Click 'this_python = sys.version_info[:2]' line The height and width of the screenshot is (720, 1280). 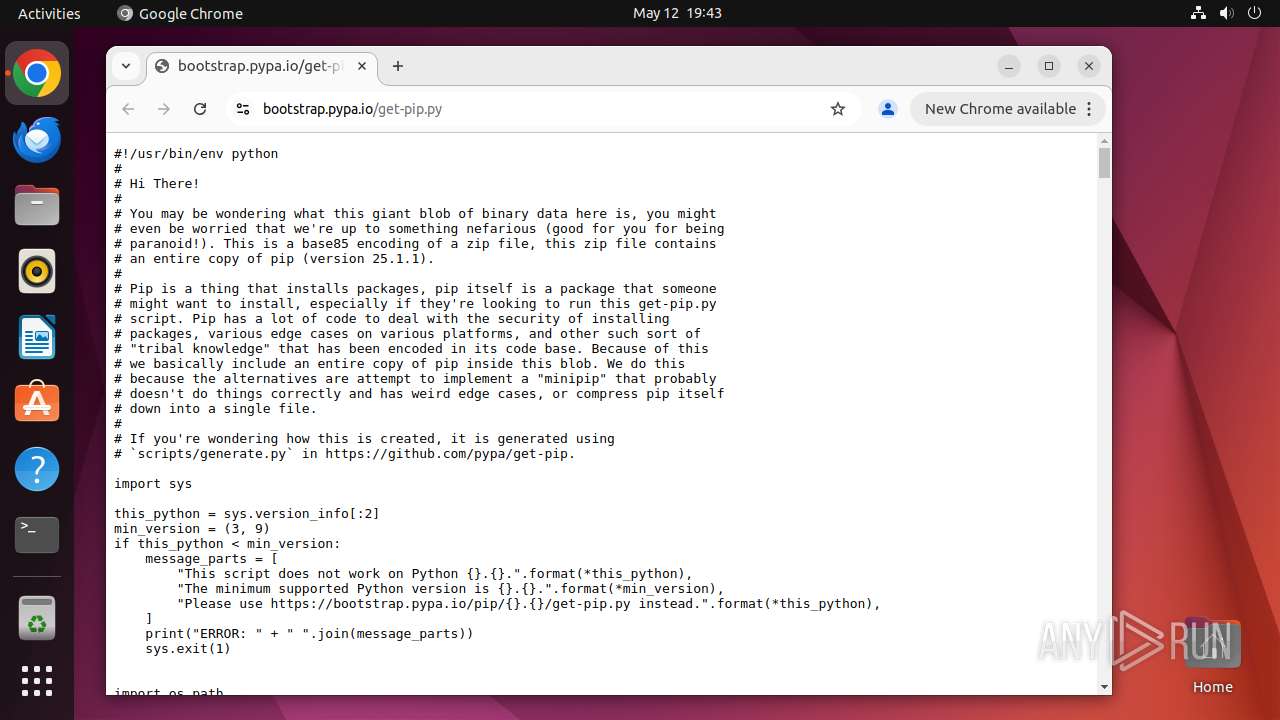point(247,514)
